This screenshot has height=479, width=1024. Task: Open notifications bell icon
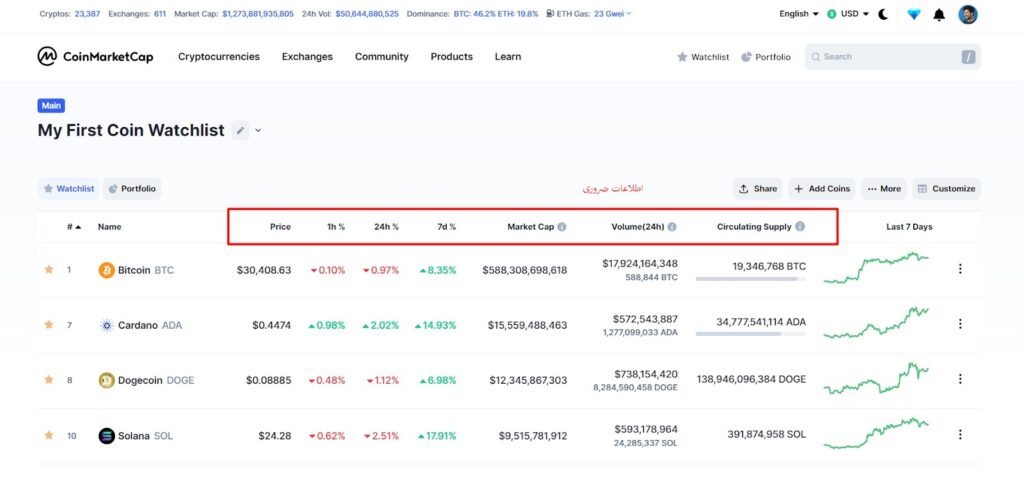(x=939, y=14)
